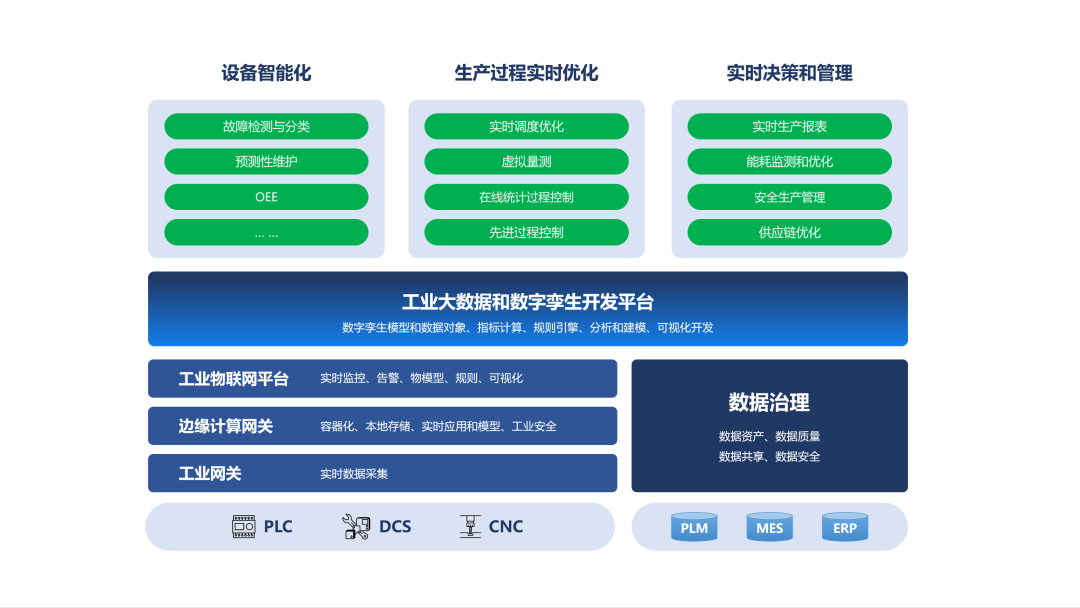Viewport: 1080px width, 608px height.
Task: Select the OEE green pill
Action: point(267,197)
